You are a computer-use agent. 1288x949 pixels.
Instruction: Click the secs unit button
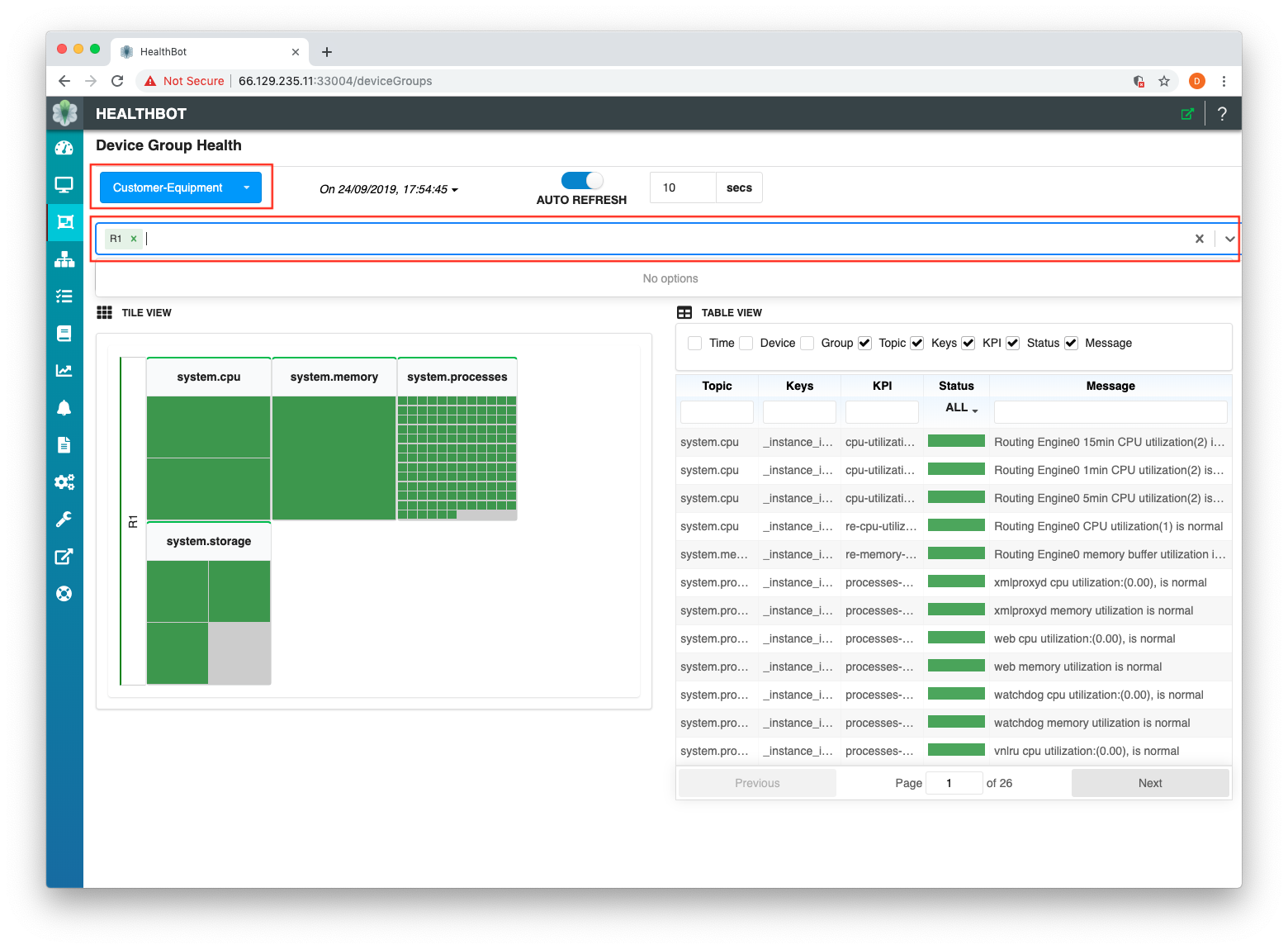tap(739, 187)
